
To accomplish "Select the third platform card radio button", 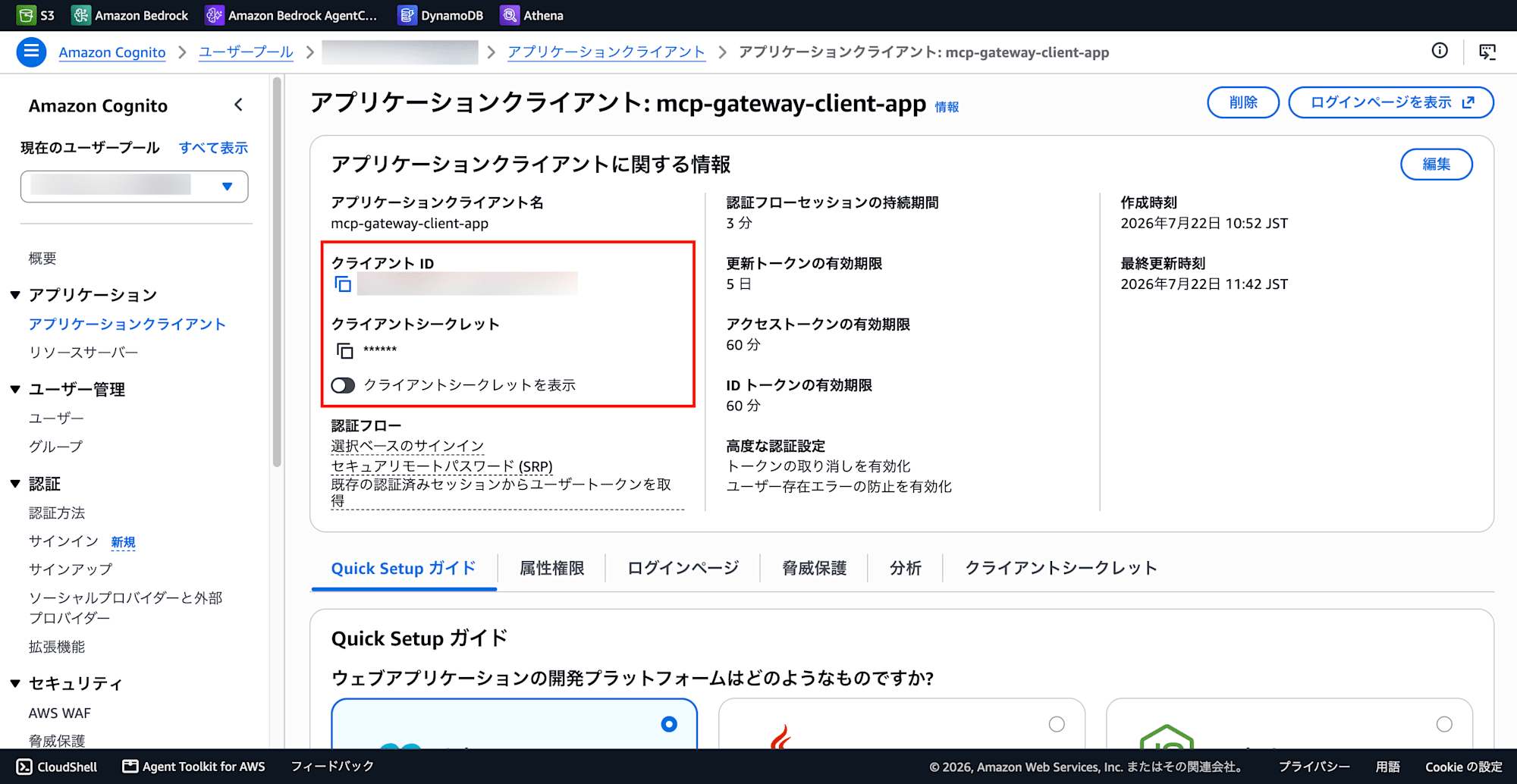I will [x=1444, y=724].
